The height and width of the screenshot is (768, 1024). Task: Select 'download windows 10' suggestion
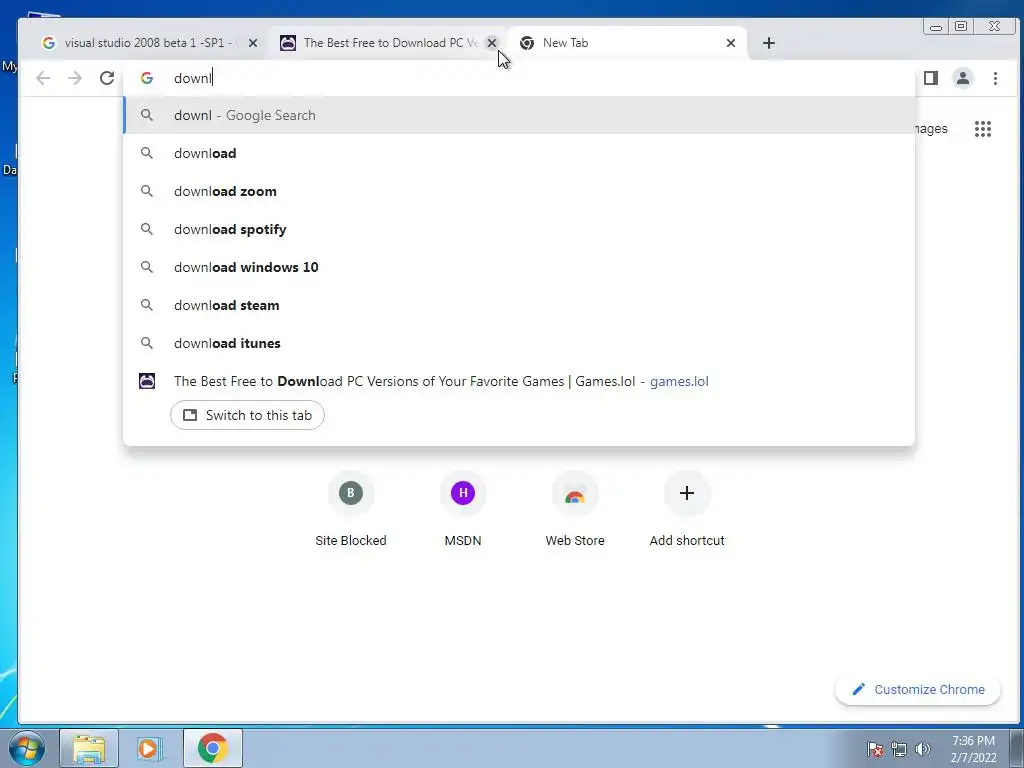point(519,267)
